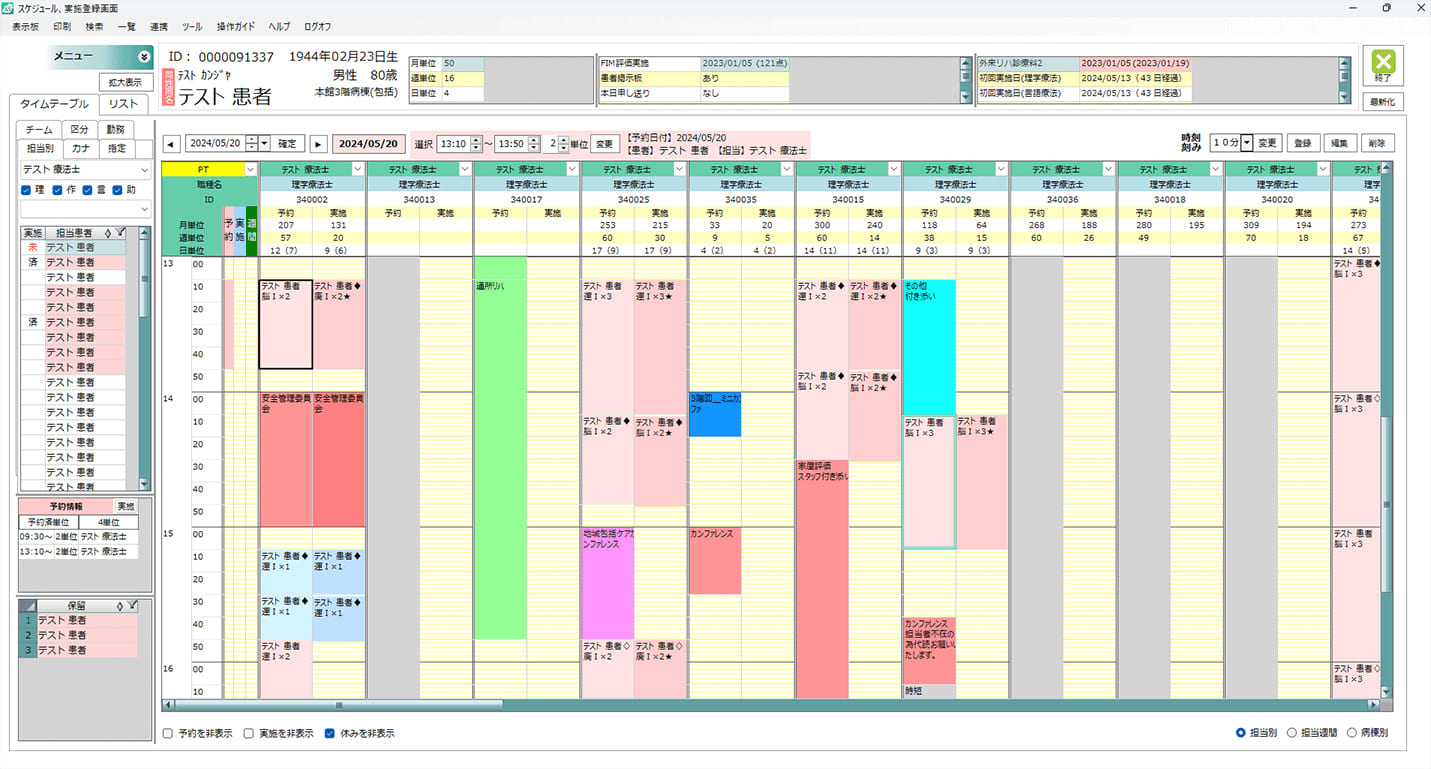Click the 登録 button

(1302, 143)
